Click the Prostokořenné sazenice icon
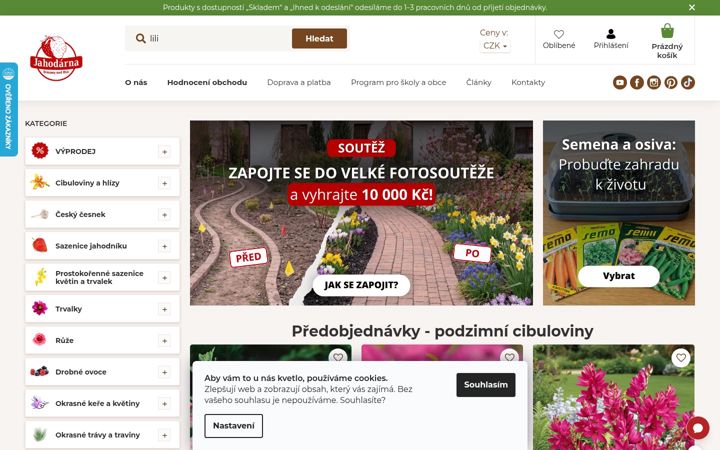This screenshot has height=450, width=720. (x=40, y=277)
